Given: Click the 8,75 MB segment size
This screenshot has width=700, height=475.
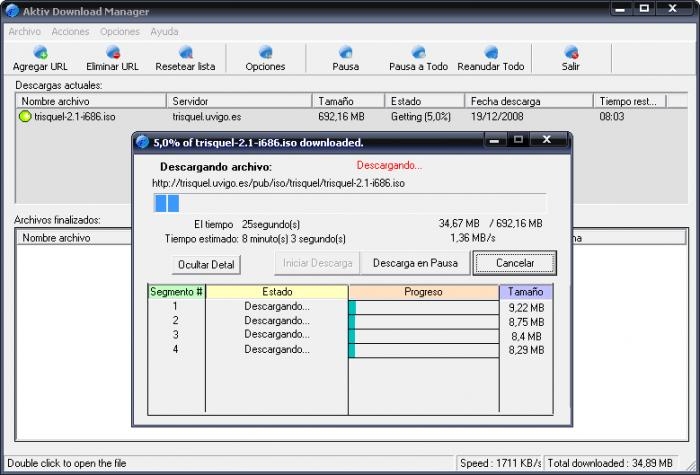Looking at the screenshot, I should click(526, 322).
